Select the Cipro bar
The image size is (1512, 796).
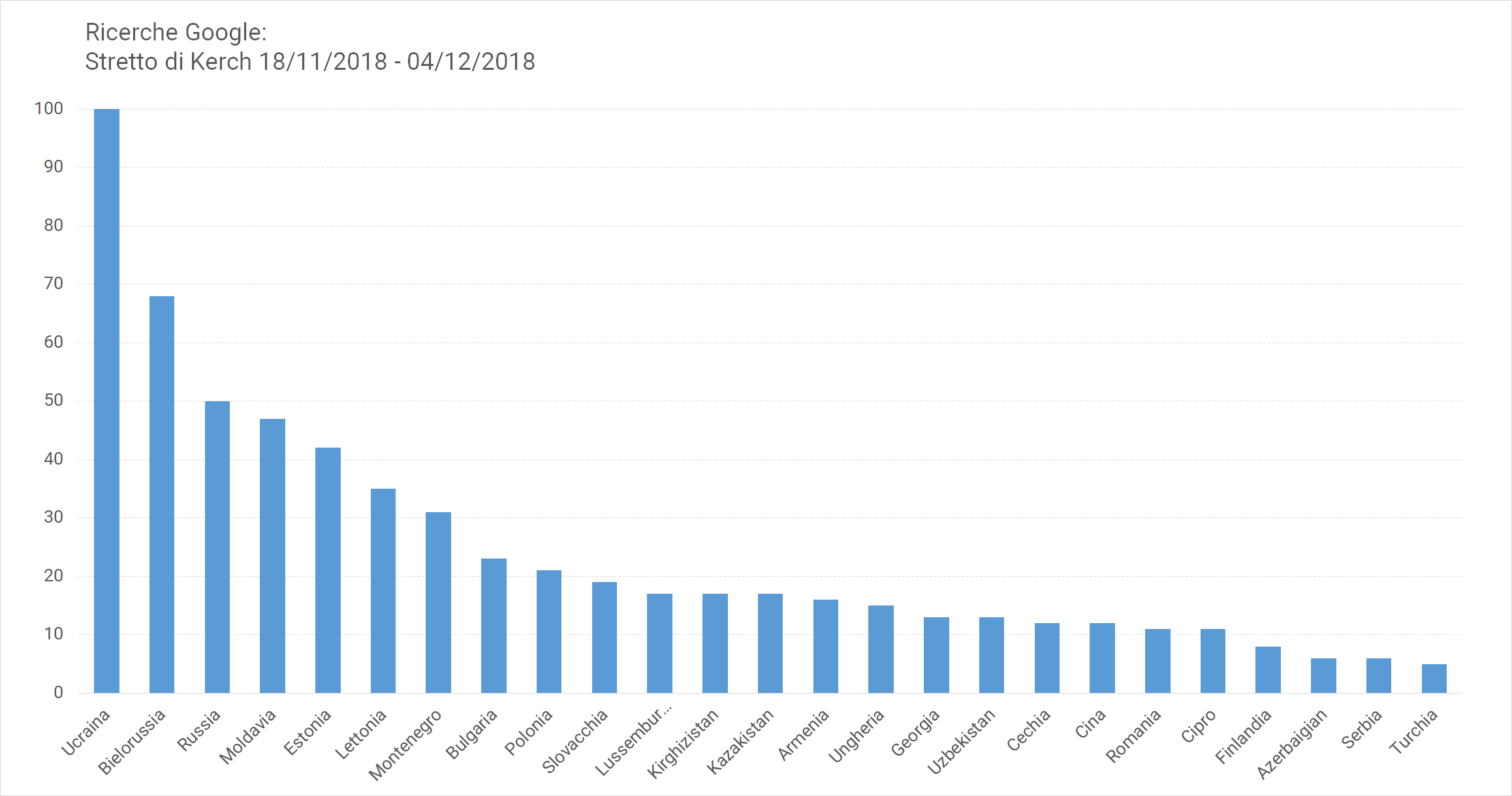point(1213,661)
